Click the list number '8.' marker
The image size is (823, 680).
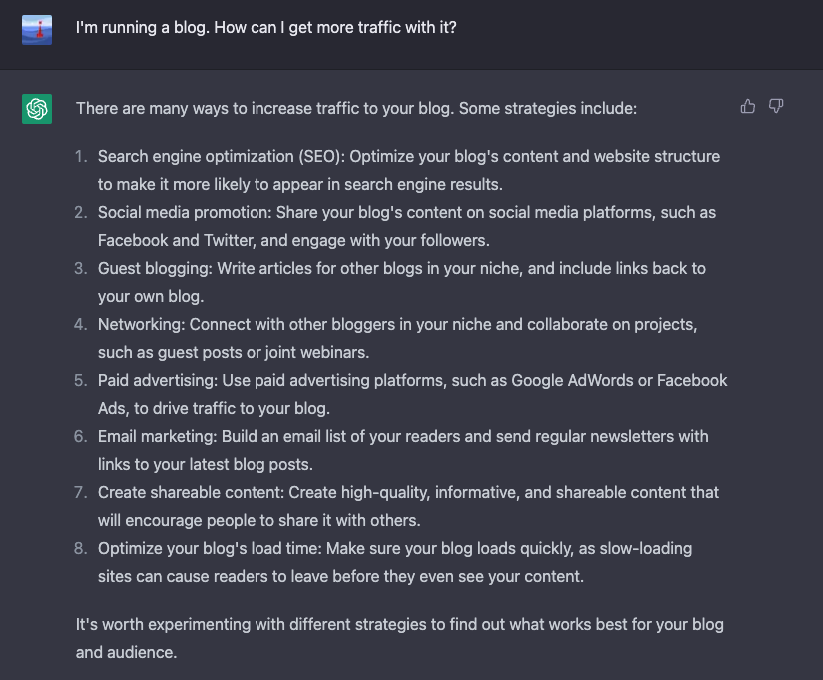pyautogui.click(x=81, y=548)
